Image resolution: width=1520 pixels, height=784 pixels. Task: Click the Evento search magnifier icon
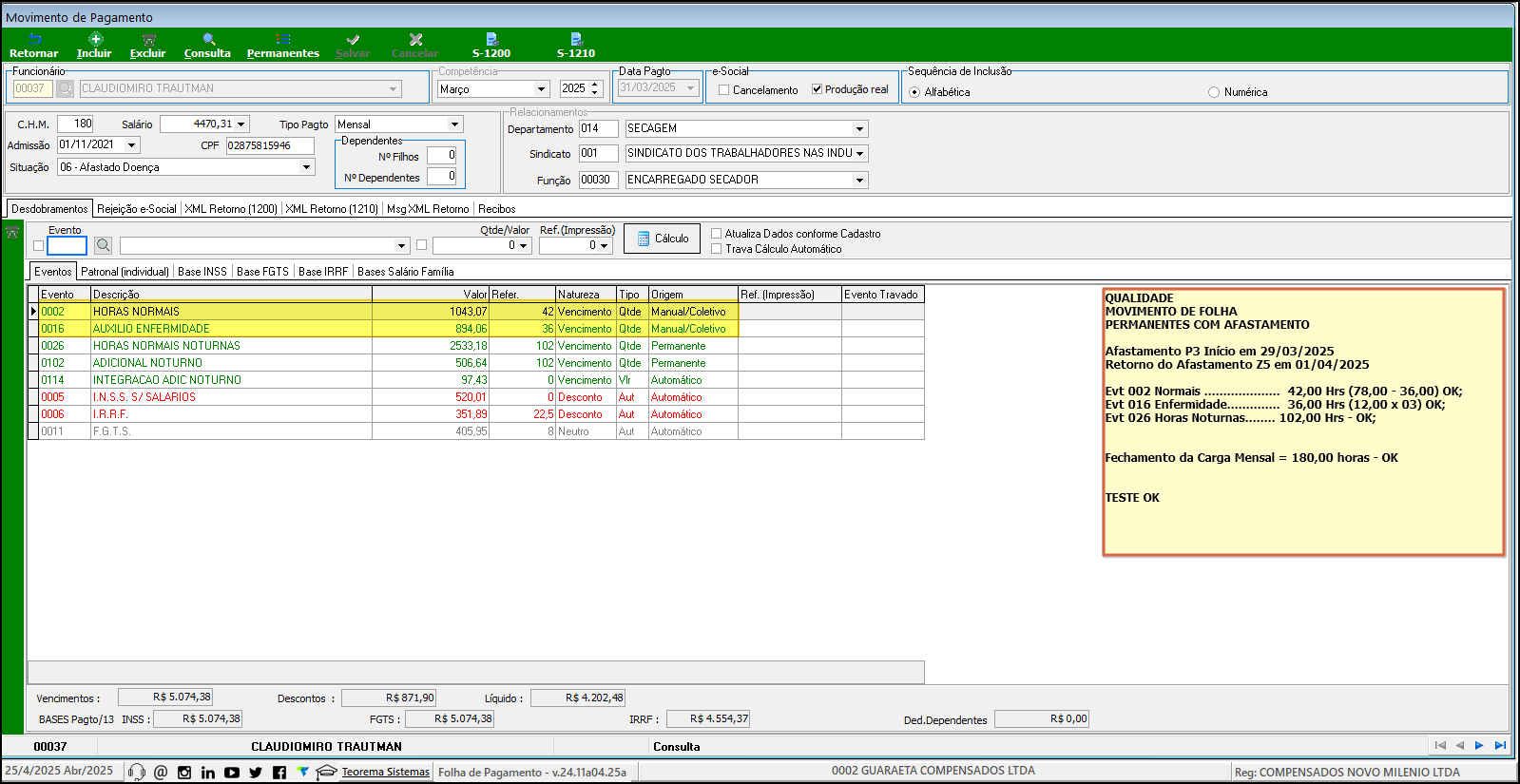coord(104,245)
